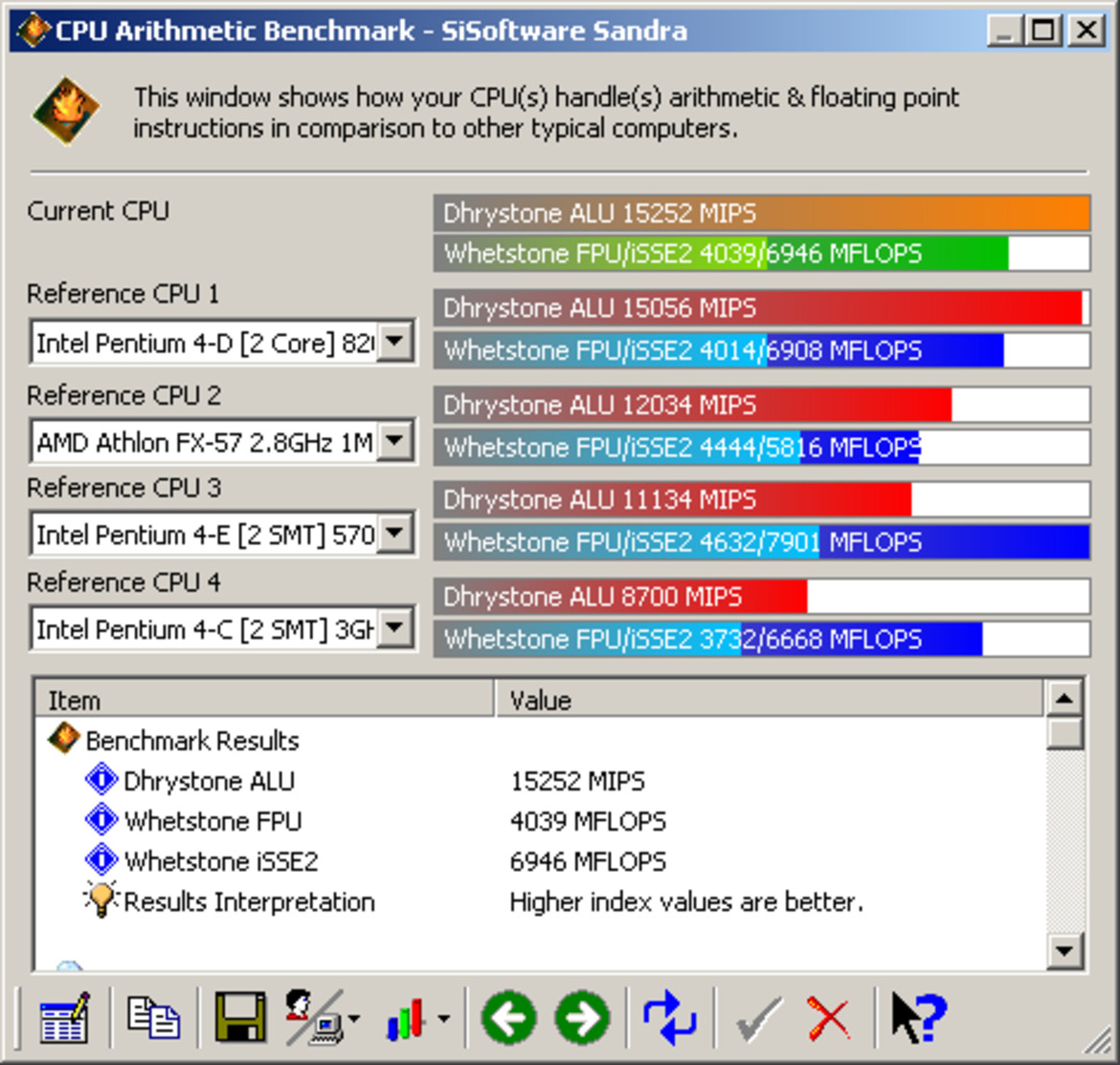1120x1065 pixels.
Task: Click the results list scroll up arrow
Action: [x=1064, y=699]
